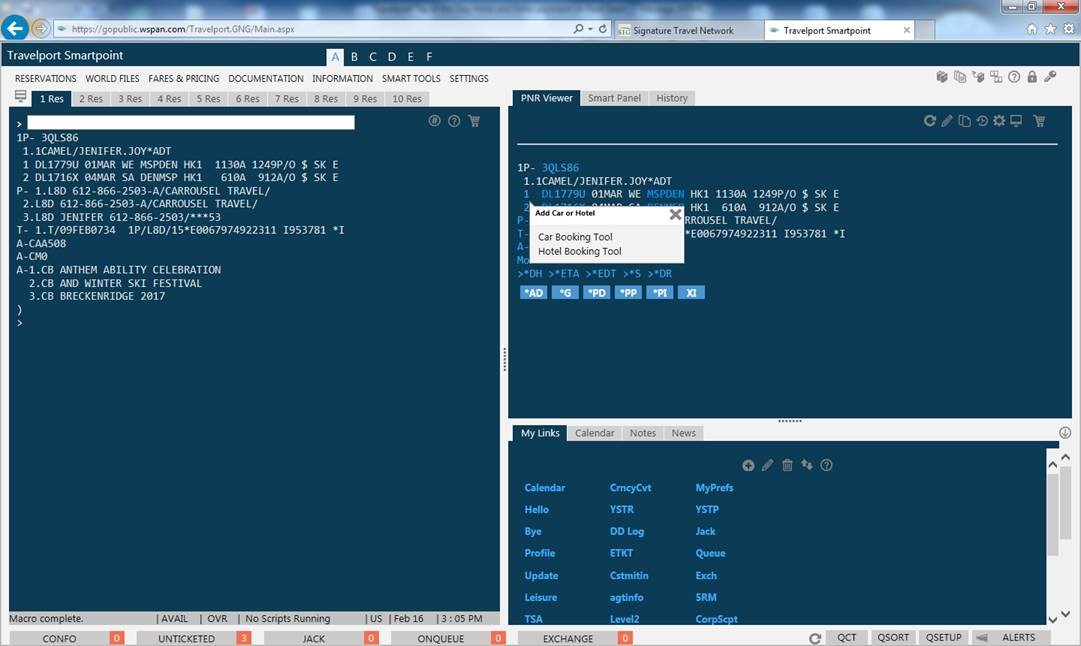Click the pencil edit icon in My Links
Image resolution: width=1081 pixels, height=646 pixels.
pos(767,465)
